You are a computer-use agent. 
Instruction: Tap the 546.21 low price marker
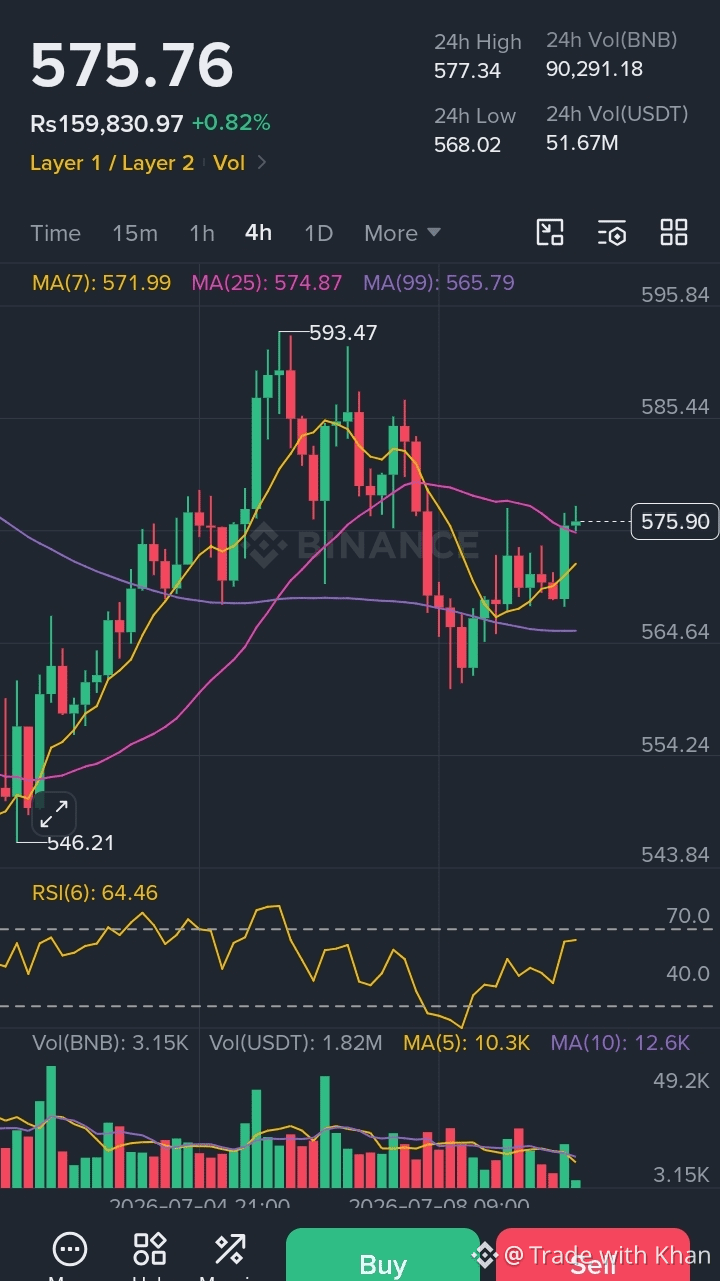81,843
